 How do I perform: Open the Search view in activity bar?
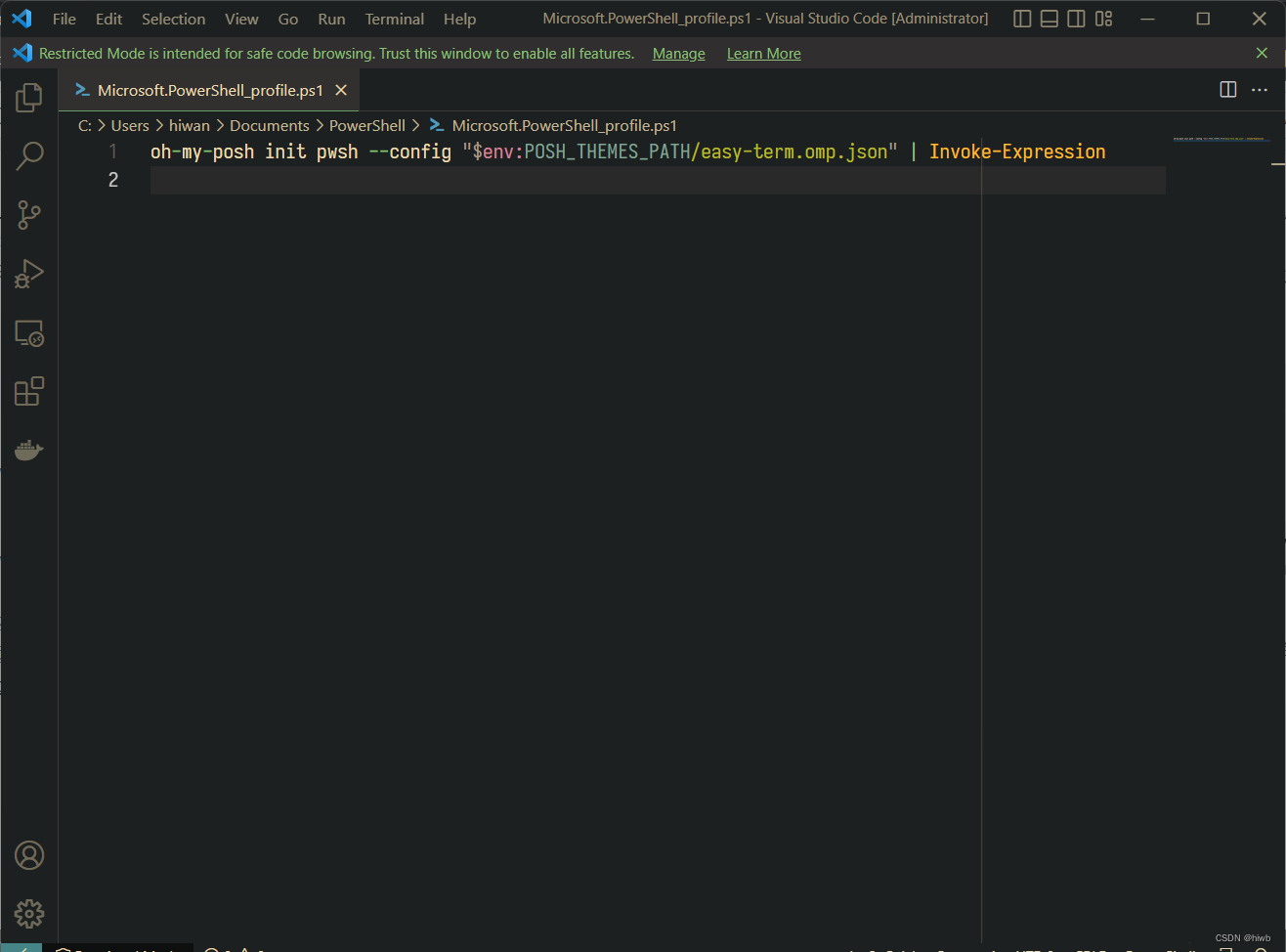pyautogui.click(x=29, y=155)
